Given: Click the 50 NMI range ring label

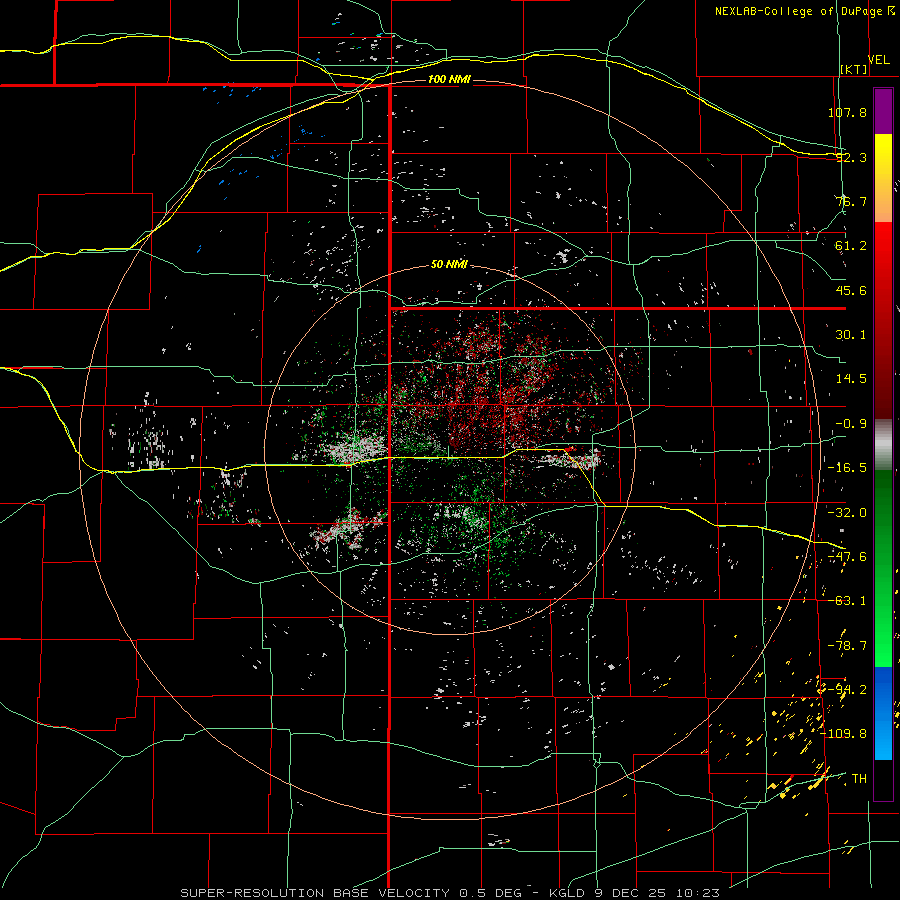Looking at the screenshot, I should point(449,265).
